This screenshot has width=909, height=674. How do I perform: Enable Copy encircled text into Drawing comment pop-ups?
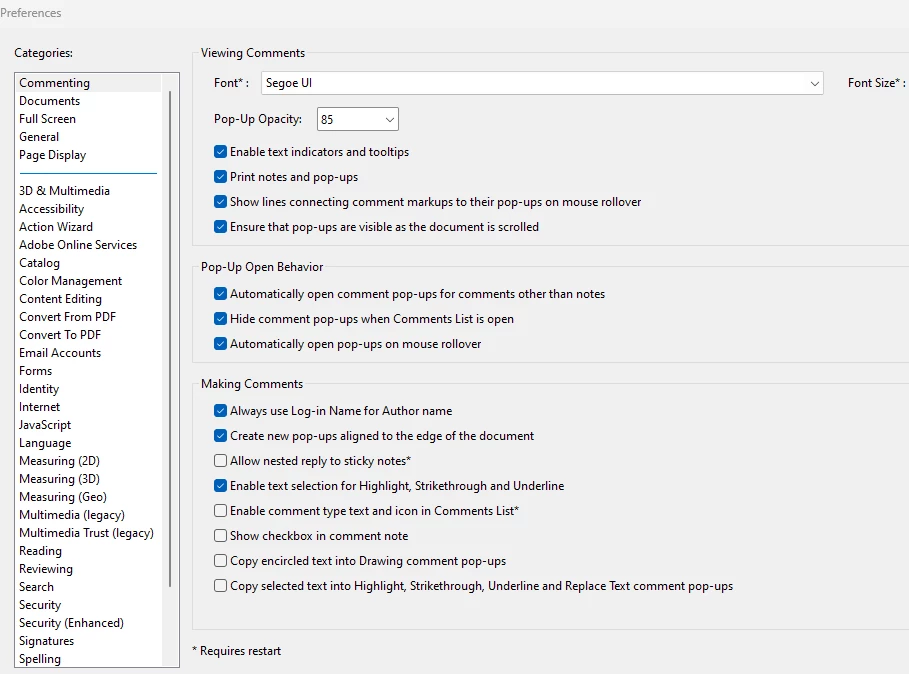click(x=220, y=560)
